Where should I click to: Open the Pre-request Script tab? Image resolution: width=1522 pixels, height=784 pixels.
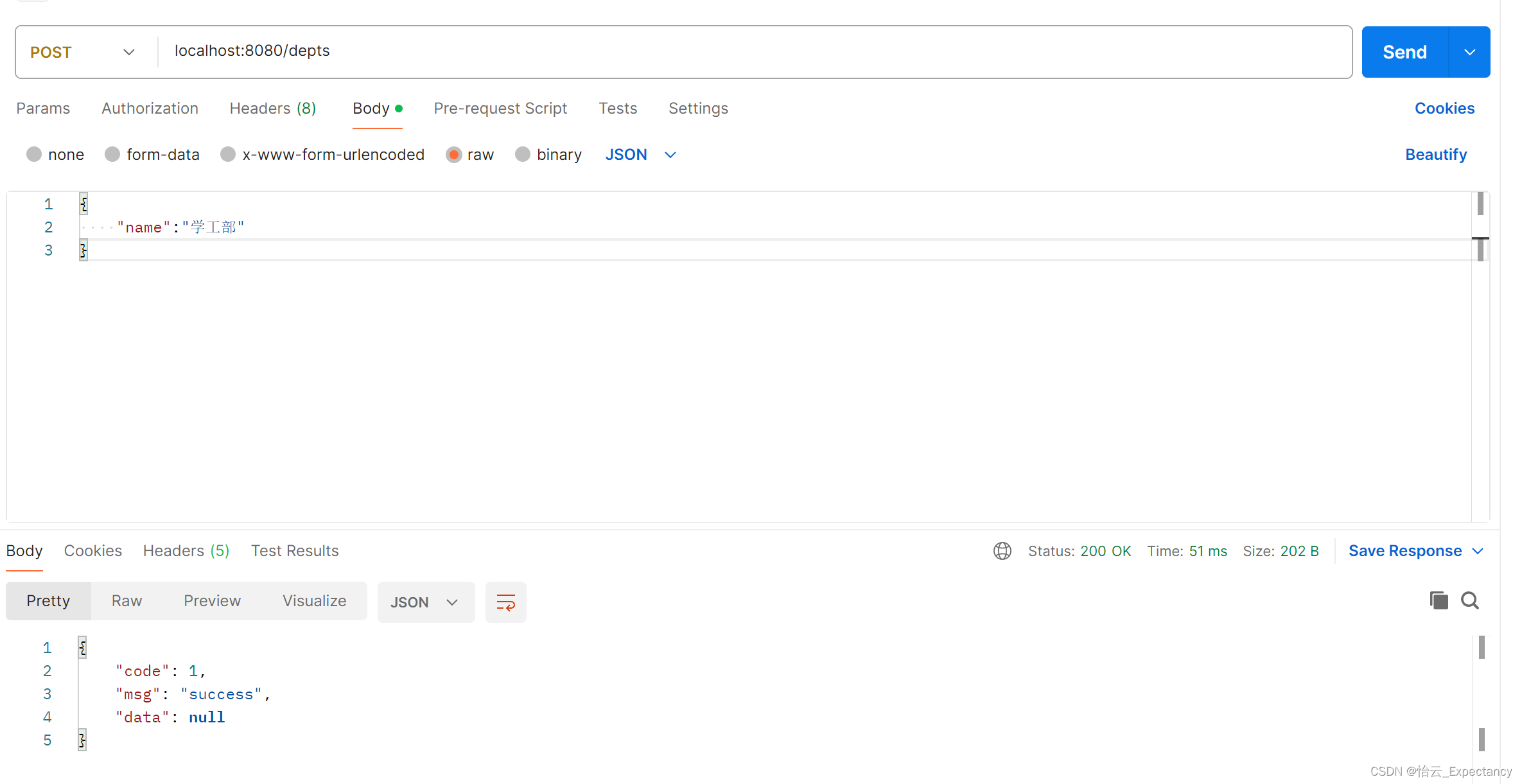tap(500, 109)
